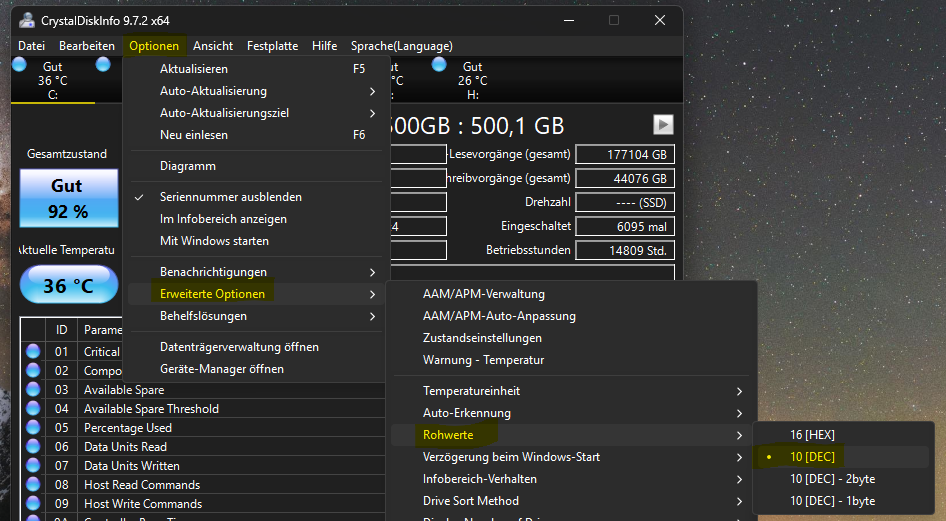Click the next disk arrow button
The width and height of the screenshot is (946, 521).
tap(663, 125)
